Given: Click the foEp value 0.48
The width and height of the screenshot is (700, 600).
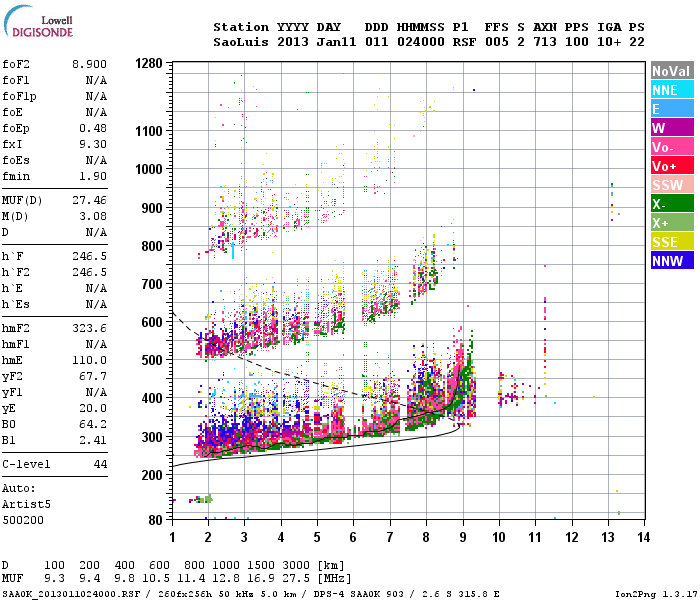Looking at the screenshot, I should [x=93, y=129].
